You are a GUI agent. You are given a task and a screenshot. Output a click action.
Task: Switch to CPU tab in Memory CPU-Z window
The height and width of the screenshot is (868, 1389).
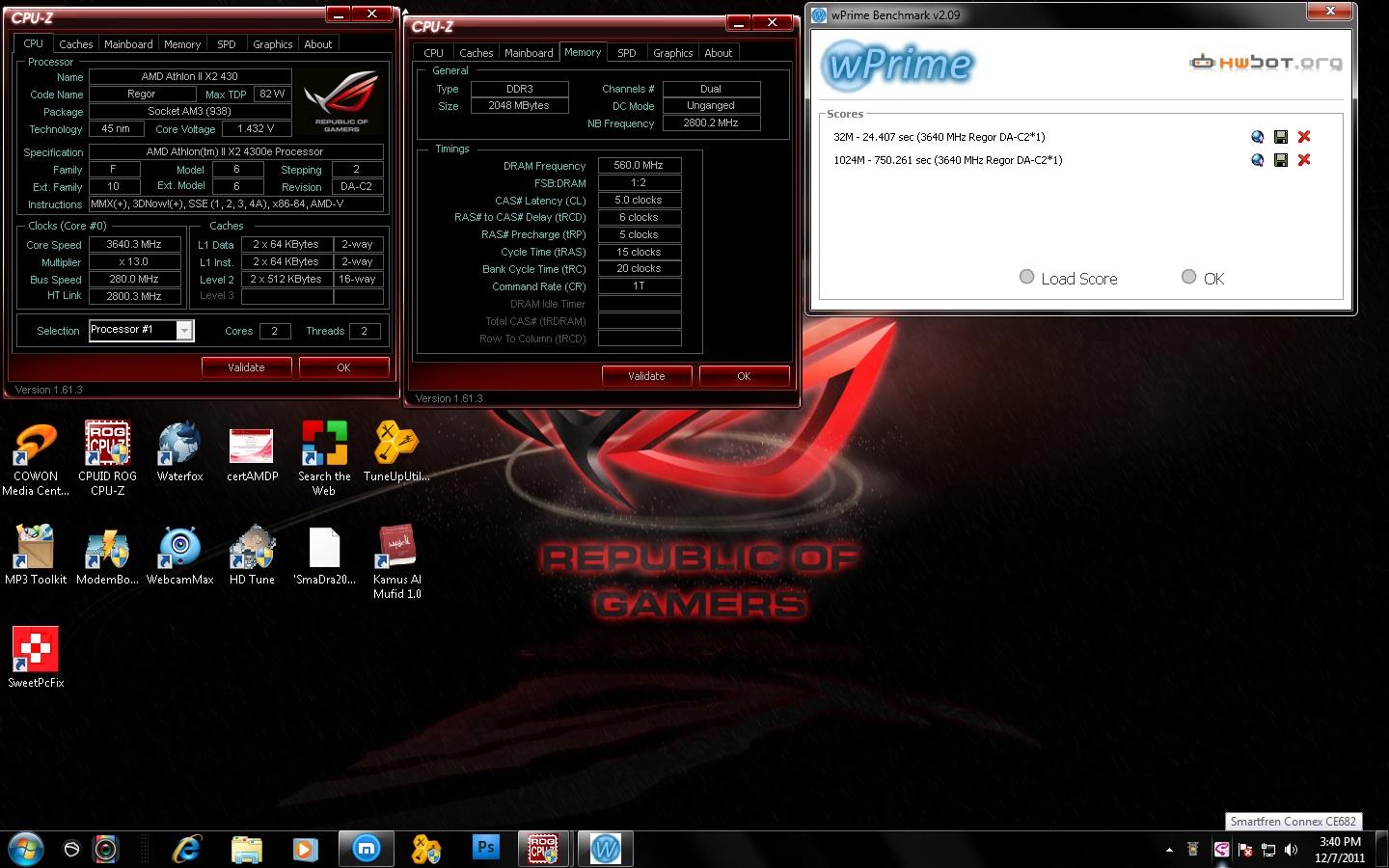coord(434,53)
